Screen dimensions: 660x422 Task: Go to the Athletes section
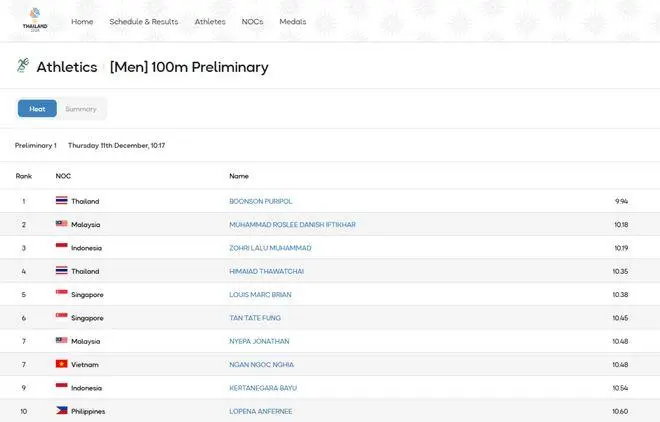210,21
